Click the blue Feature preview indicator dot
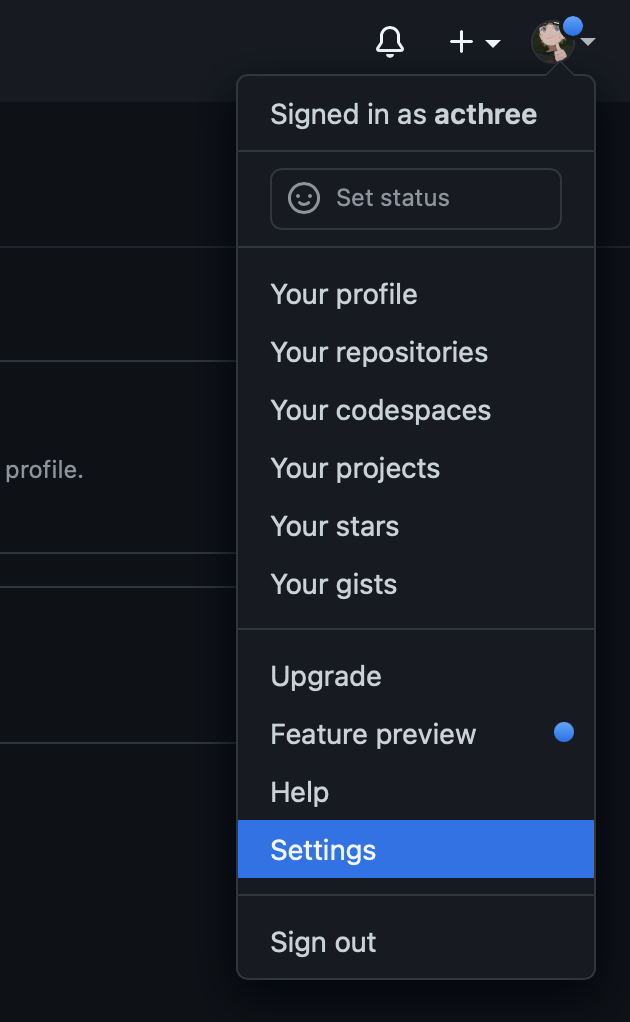Screen dimensions: 630x1022 tap(564, 733)
